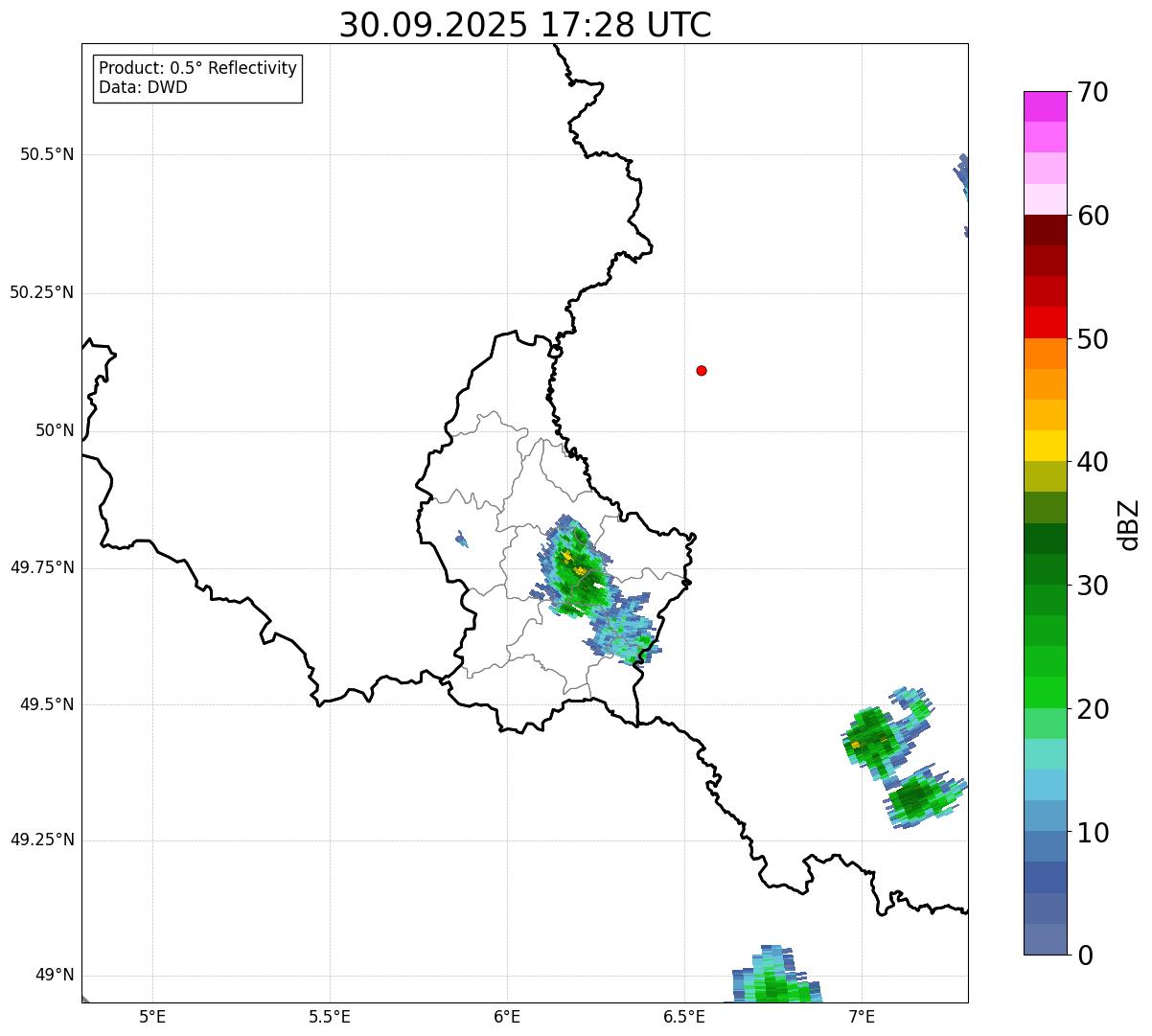Viewport: 1152px width, 1036px height.
Task: Click the 50°N latitude tick label
Action: point(55,430)
